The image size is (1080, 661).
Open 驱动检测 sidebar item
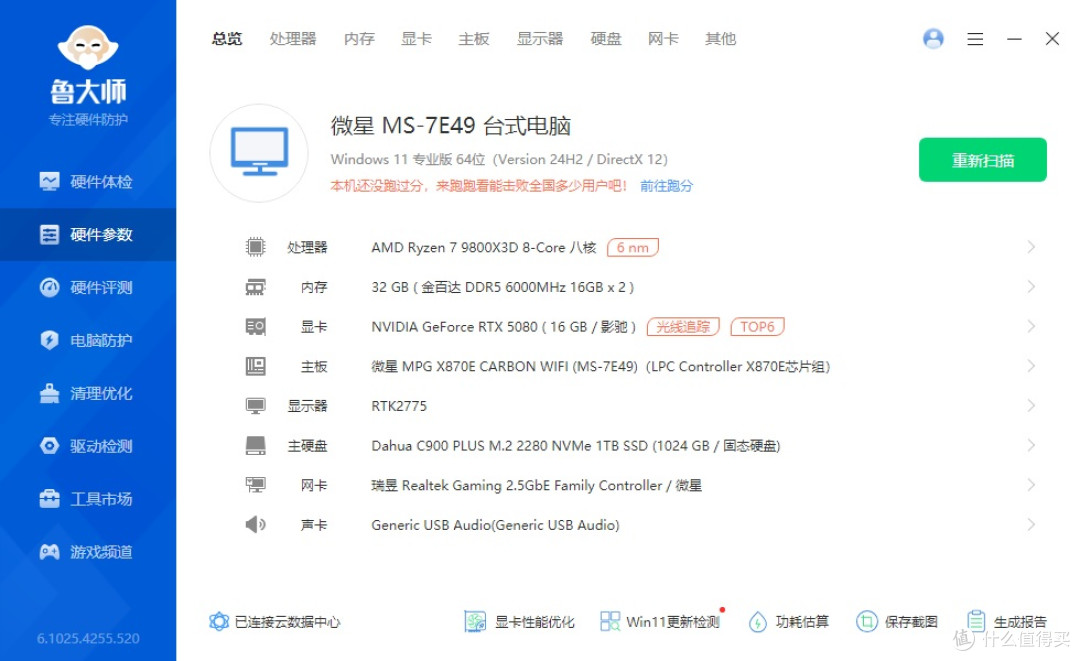coord(87,446)
